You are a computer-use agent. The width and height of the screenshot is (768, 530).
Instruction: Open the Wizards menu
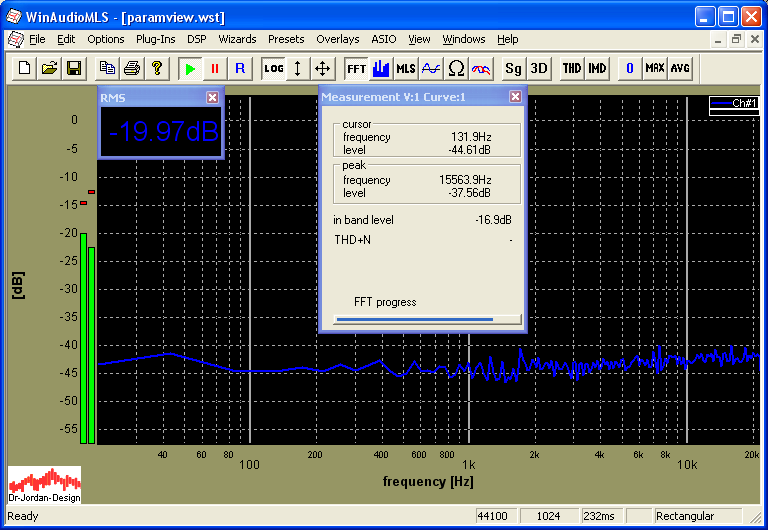237,39
